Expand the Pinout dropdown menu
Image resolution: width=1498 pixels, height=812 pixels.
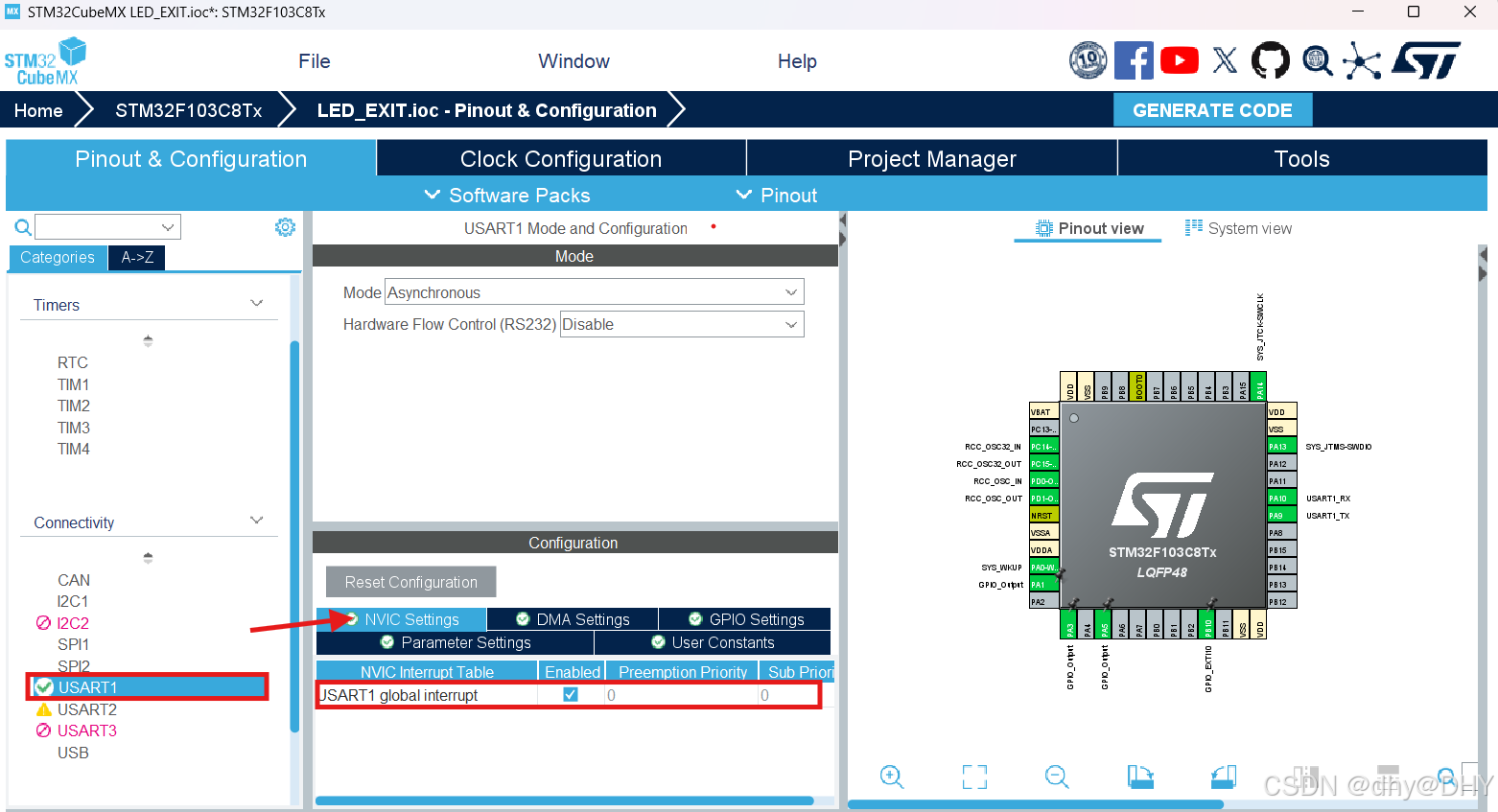pos(776,195)
